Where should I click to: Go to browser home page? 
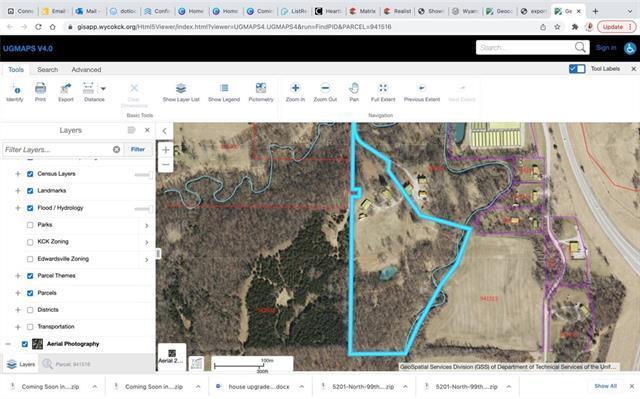53,27
